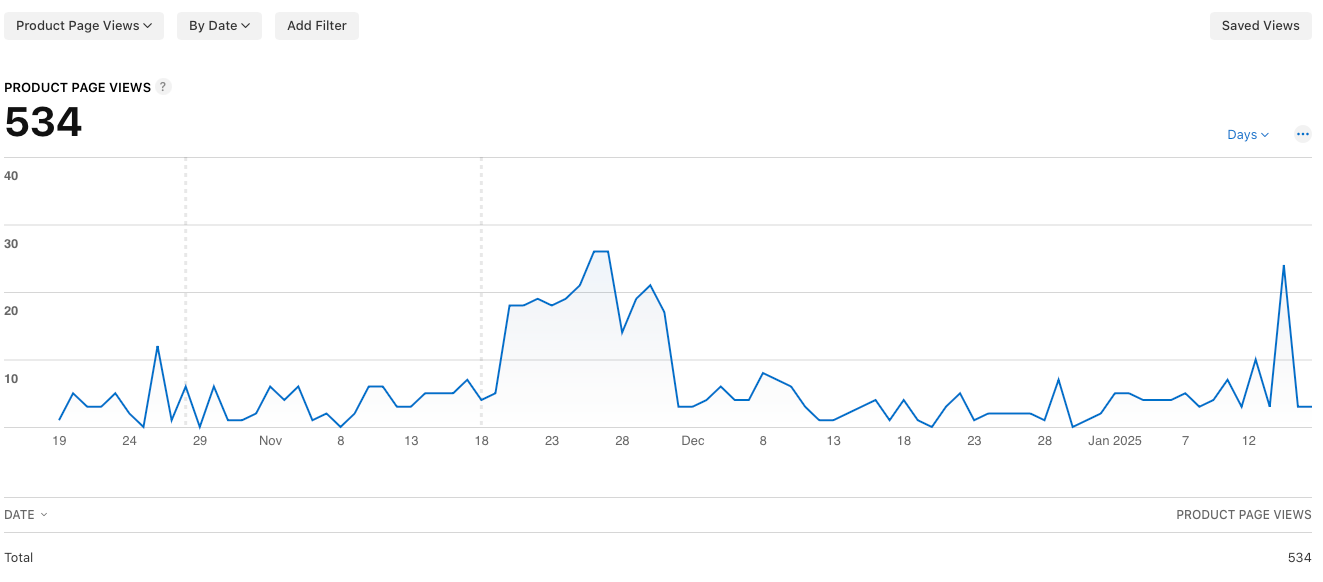This screenshot has height=582, width=1323.
Task: Open the Product Page Views metric dropdown
Action: 84,25
